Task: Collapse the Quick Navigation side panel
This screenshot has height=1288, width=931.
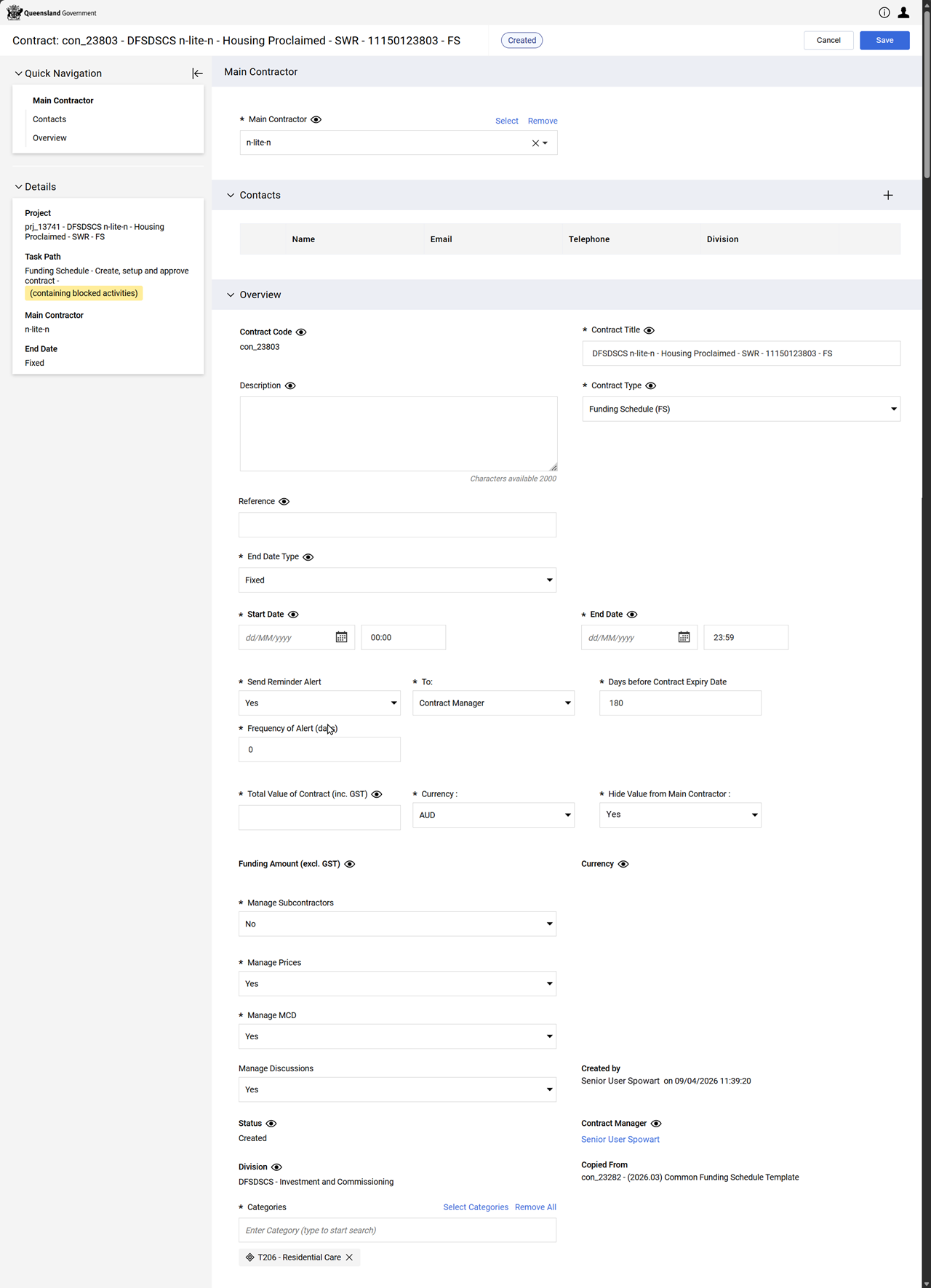Action: point(197,73)
